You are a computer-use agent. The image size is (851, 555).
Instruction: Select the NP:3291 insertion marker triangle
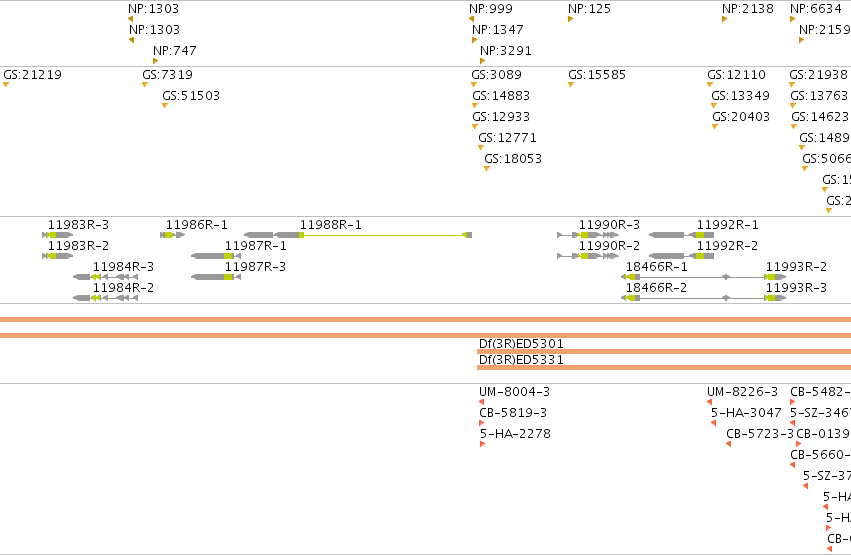482,61
